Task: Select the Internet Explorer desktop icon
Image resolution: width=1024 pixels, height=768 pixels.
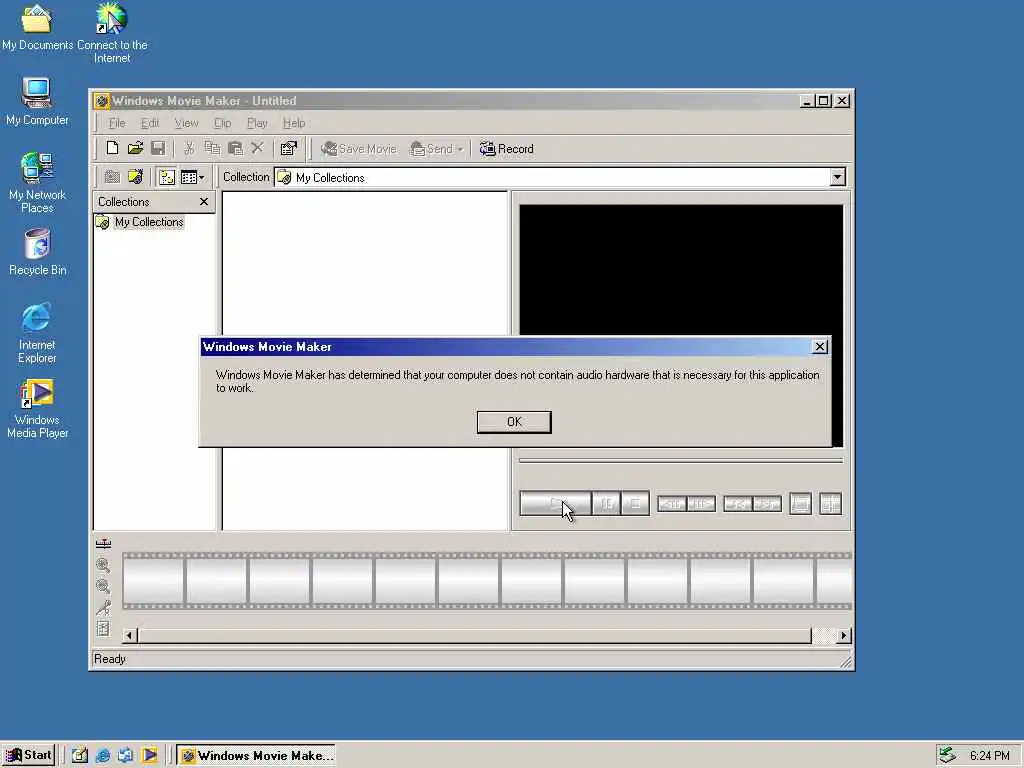Action: click(37, 333)
